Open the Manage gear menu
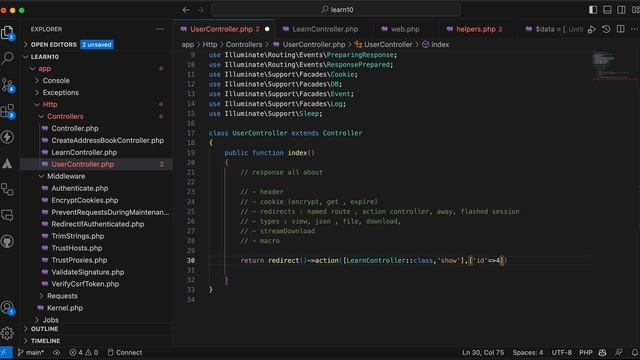The height and width of the screenshot is (360, 640). [7, 333]
